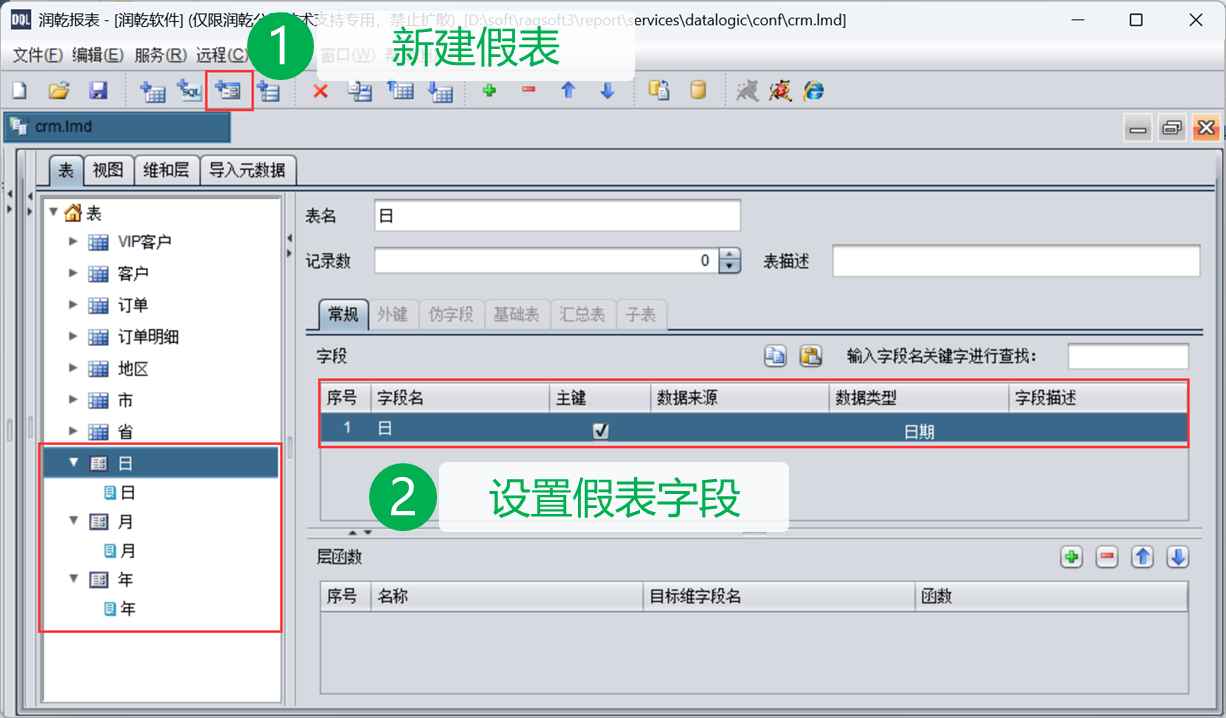Click the green plus icon in main toolbar
The width and height of the screenshot is (1226, 718).
(489, 90)
